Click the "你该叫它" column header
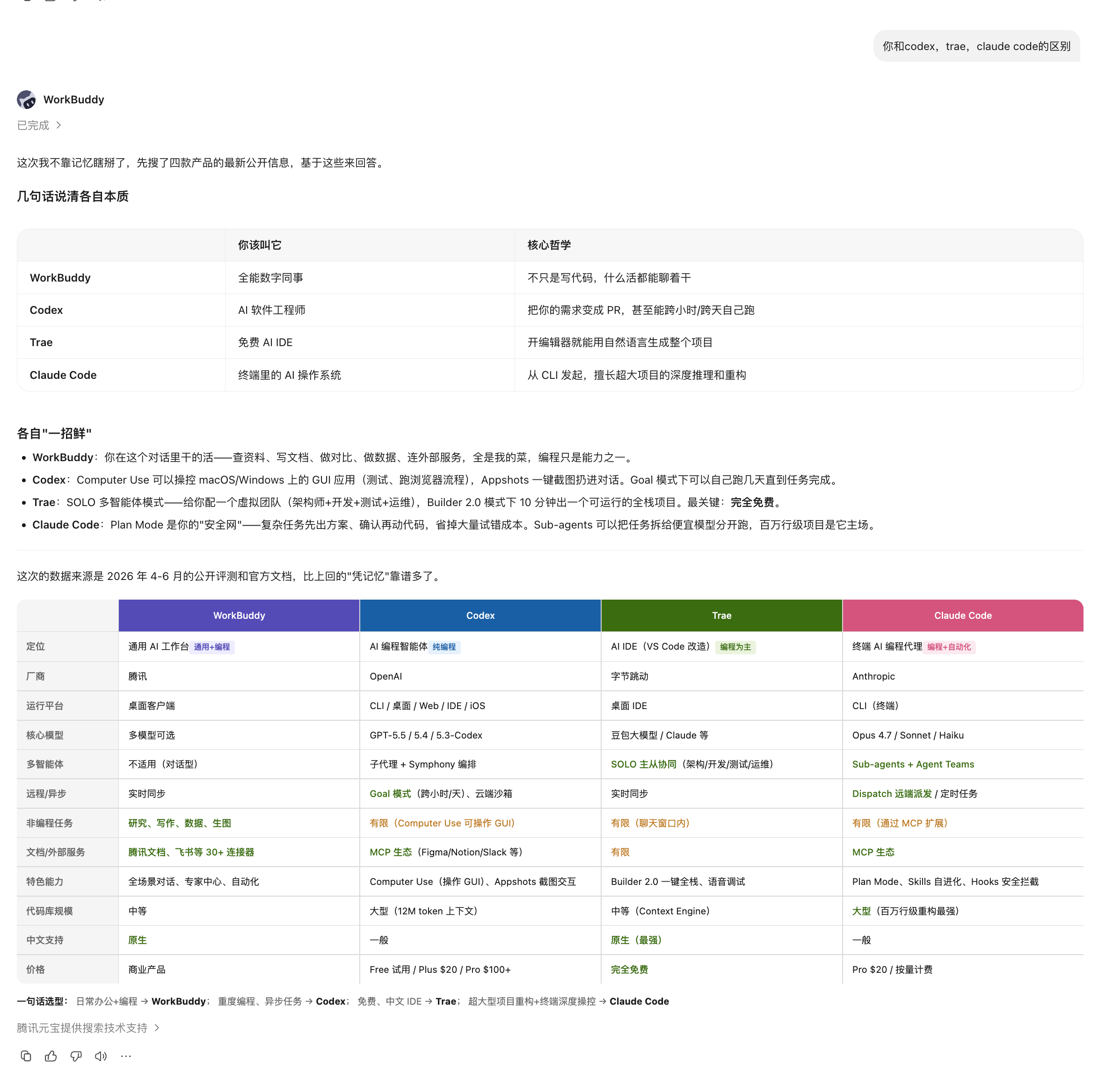 (x=260, y=245)
